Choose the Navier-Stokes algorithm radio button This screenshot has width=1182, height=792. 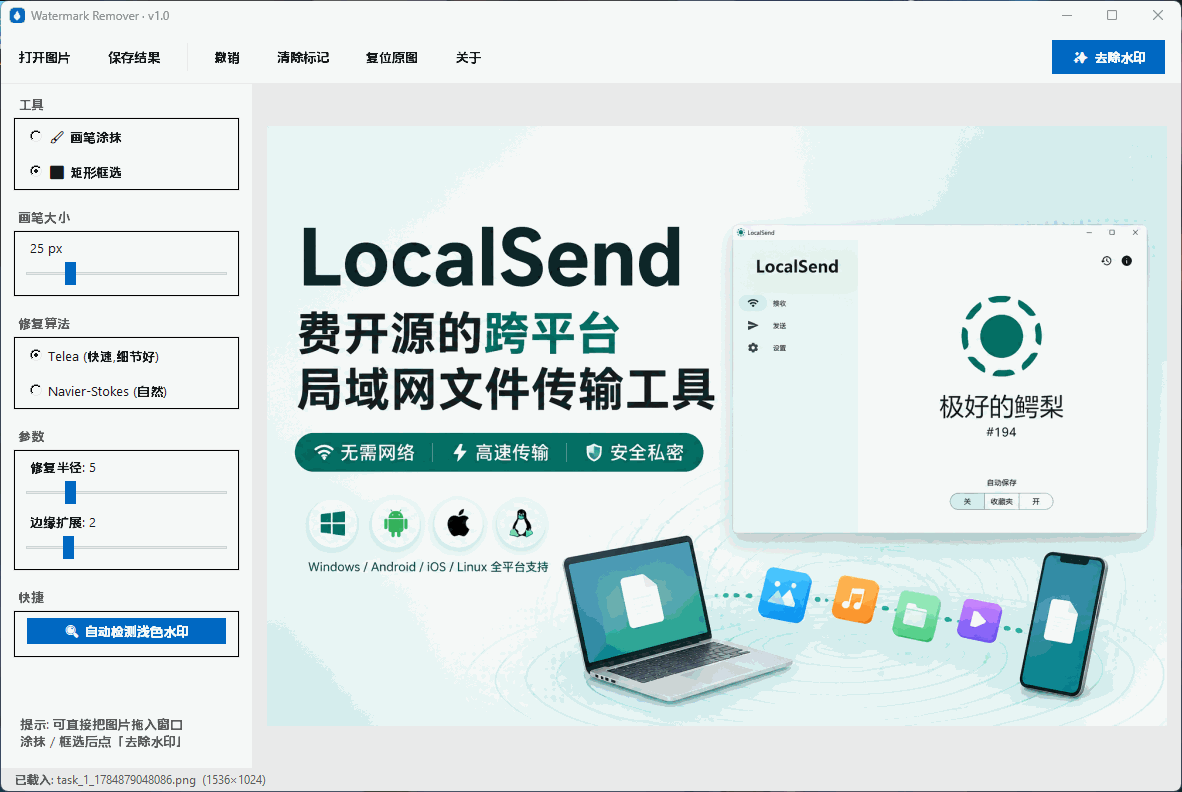pos(35,390)
